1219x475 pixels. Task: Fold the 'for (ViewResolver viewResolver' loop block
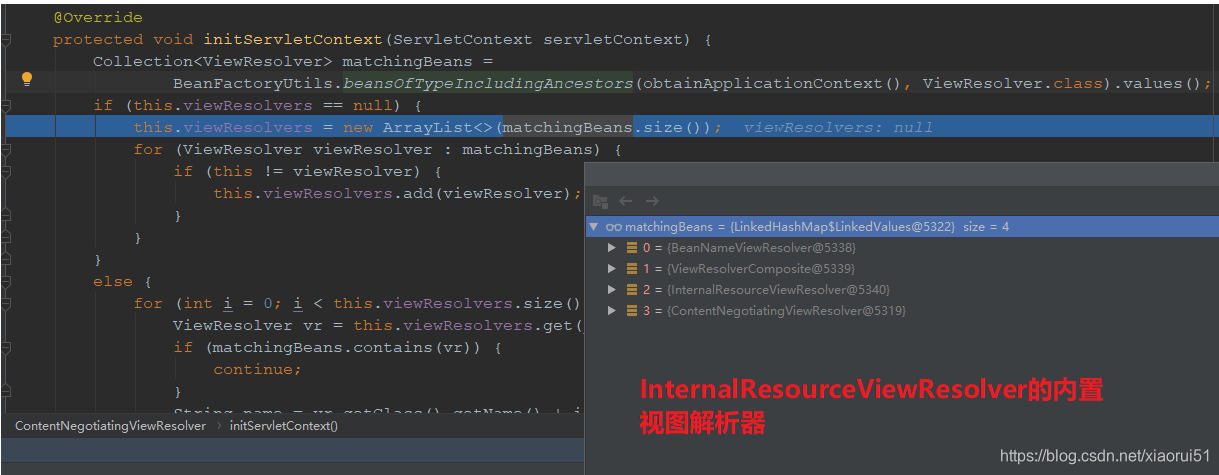click(6, 150)
